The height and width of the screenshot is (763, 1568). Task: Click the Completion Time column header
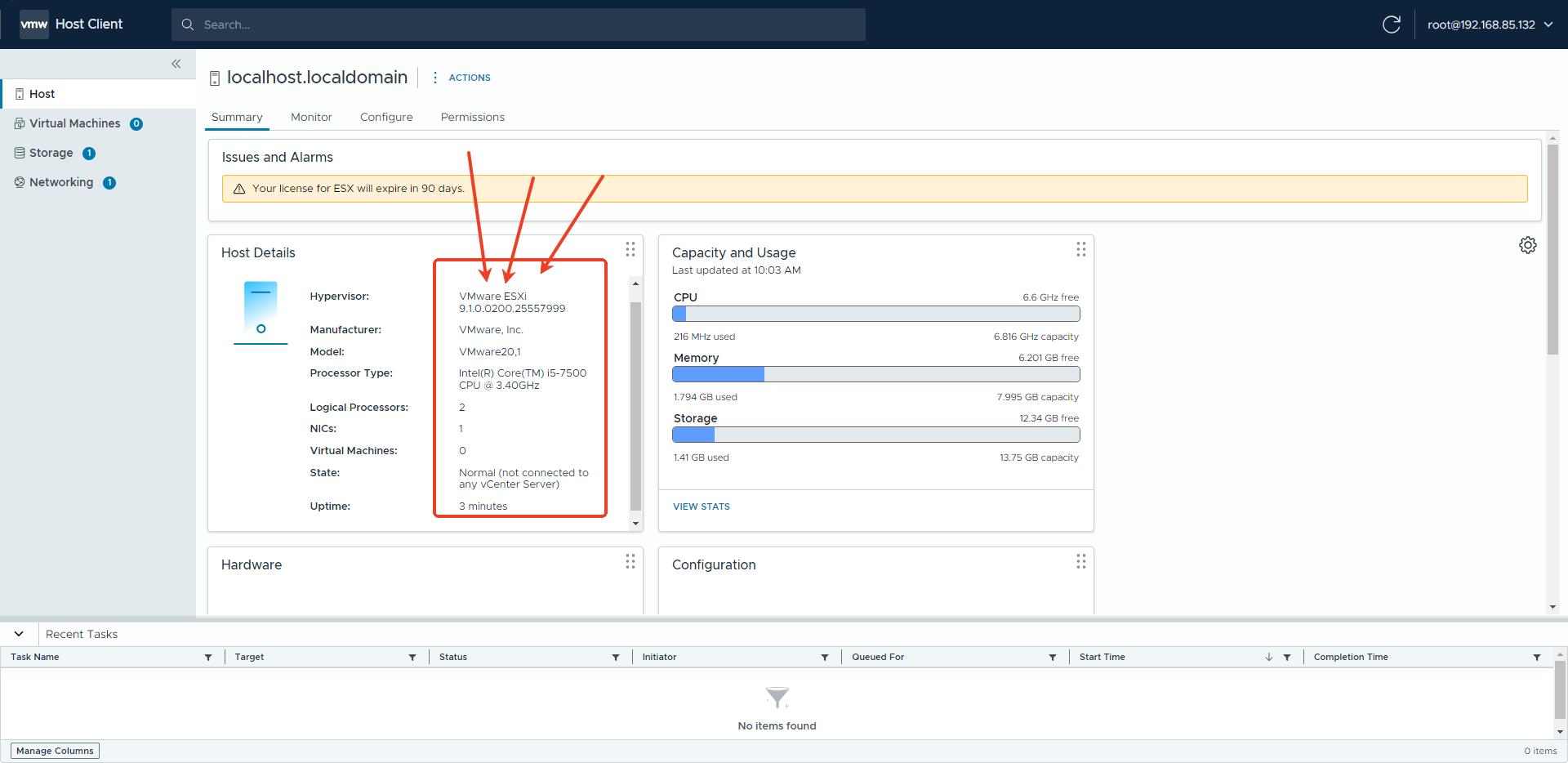pyautogui.click(x=1351, y=657)
